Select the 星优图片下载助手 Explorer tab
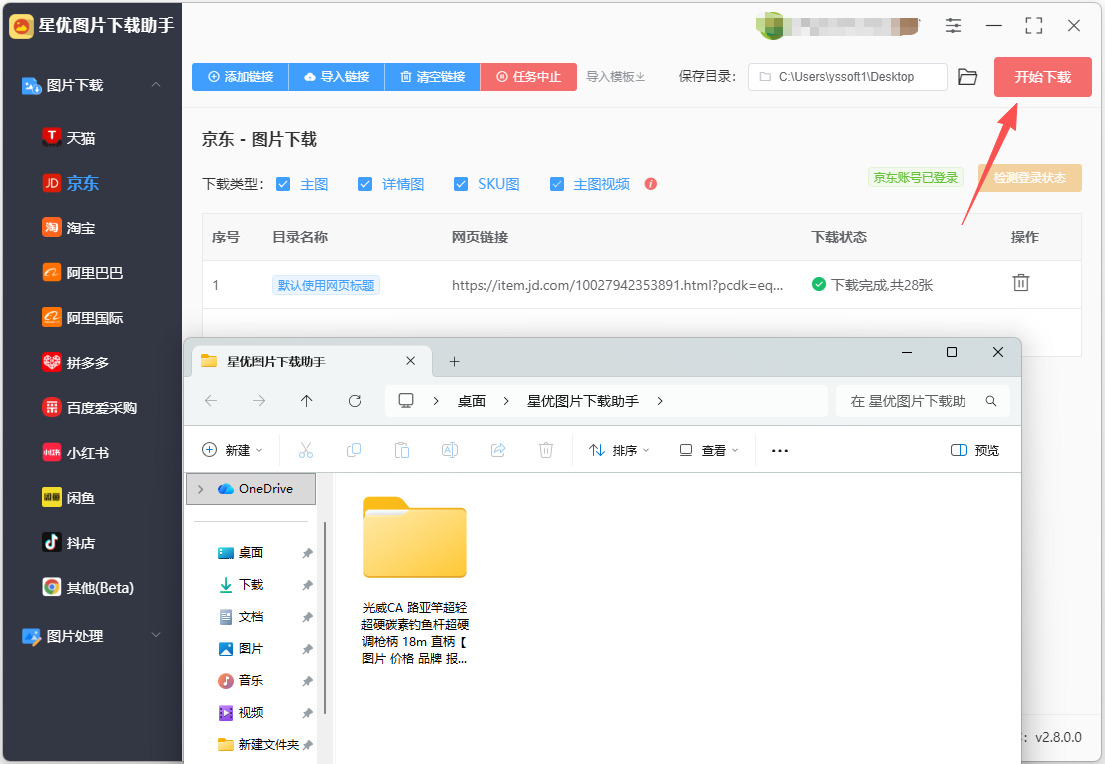 (x=311, y=362)
